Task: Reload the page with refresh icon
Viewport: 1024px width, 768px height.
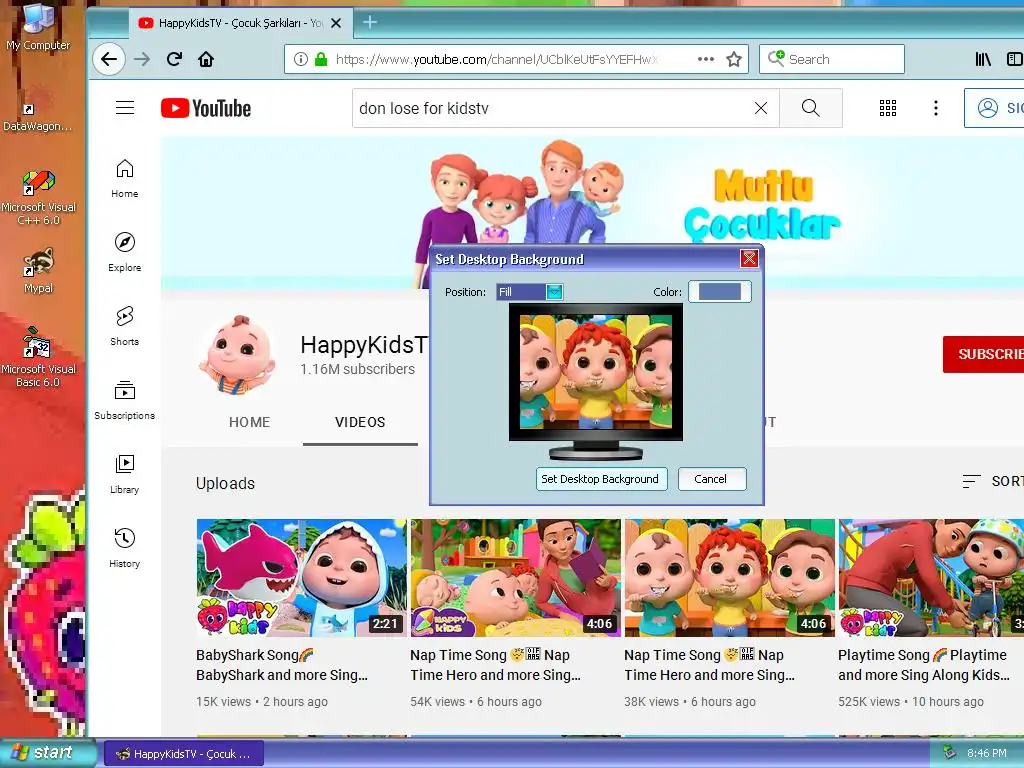Action: tap(174, 59)
